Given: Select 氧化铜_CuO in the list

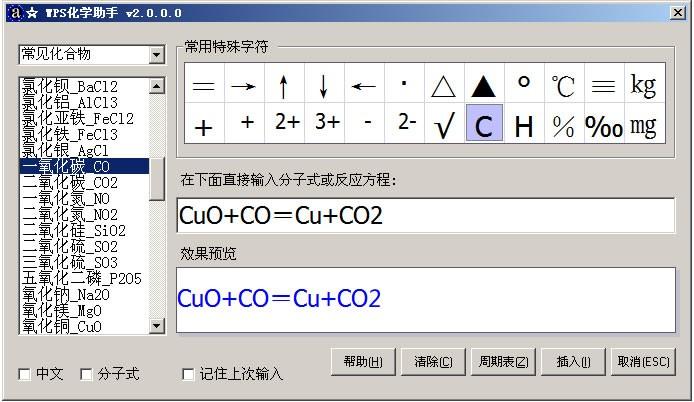Looking at the screenshot, I should pyautogui.click(x=85, y=326).
